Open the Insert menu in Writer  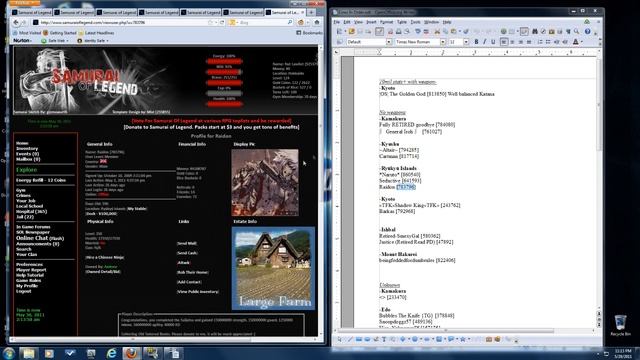371,22
